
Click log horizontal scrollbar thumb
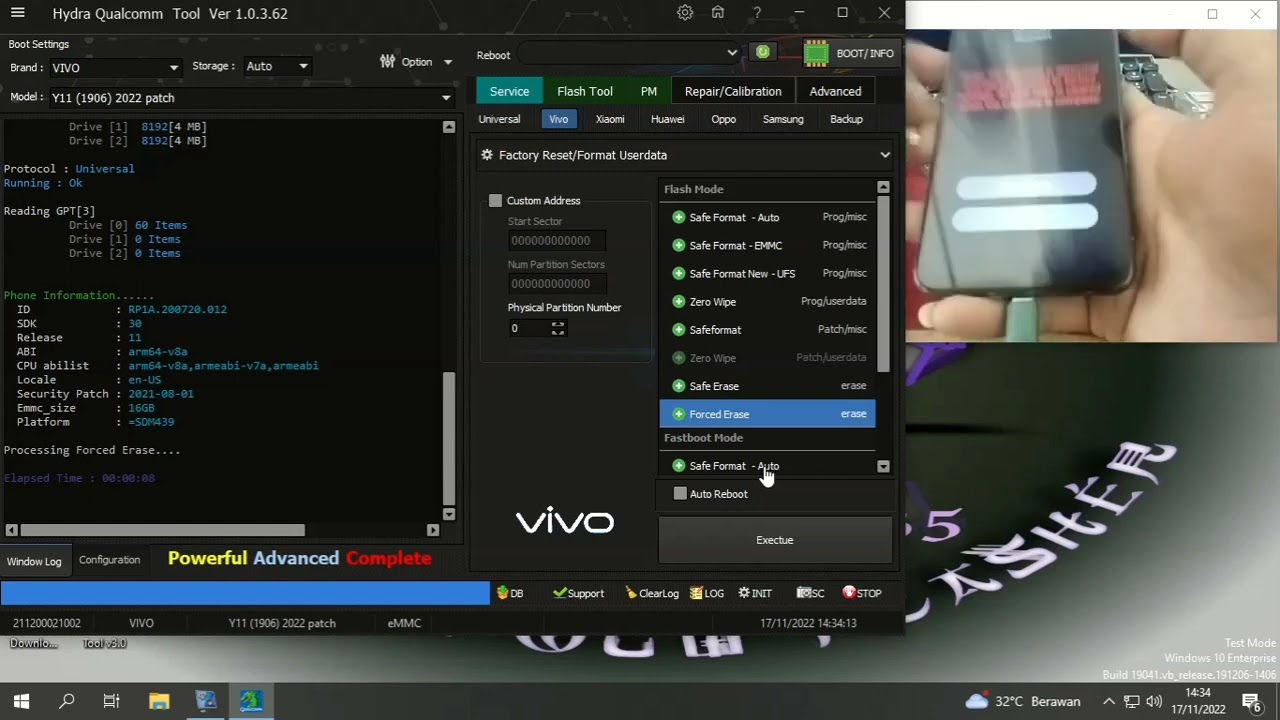(162, 530)
